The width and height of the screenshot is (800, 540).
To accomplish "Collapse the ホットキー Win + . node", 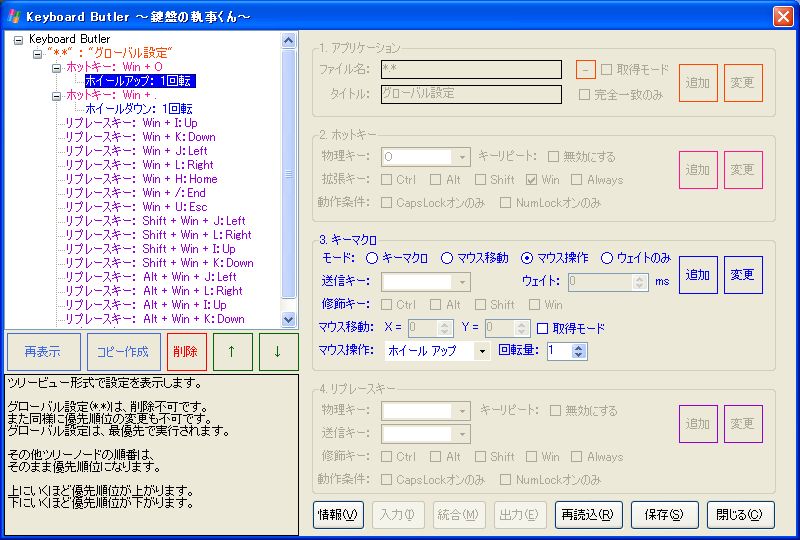I will tap(57, 96).
